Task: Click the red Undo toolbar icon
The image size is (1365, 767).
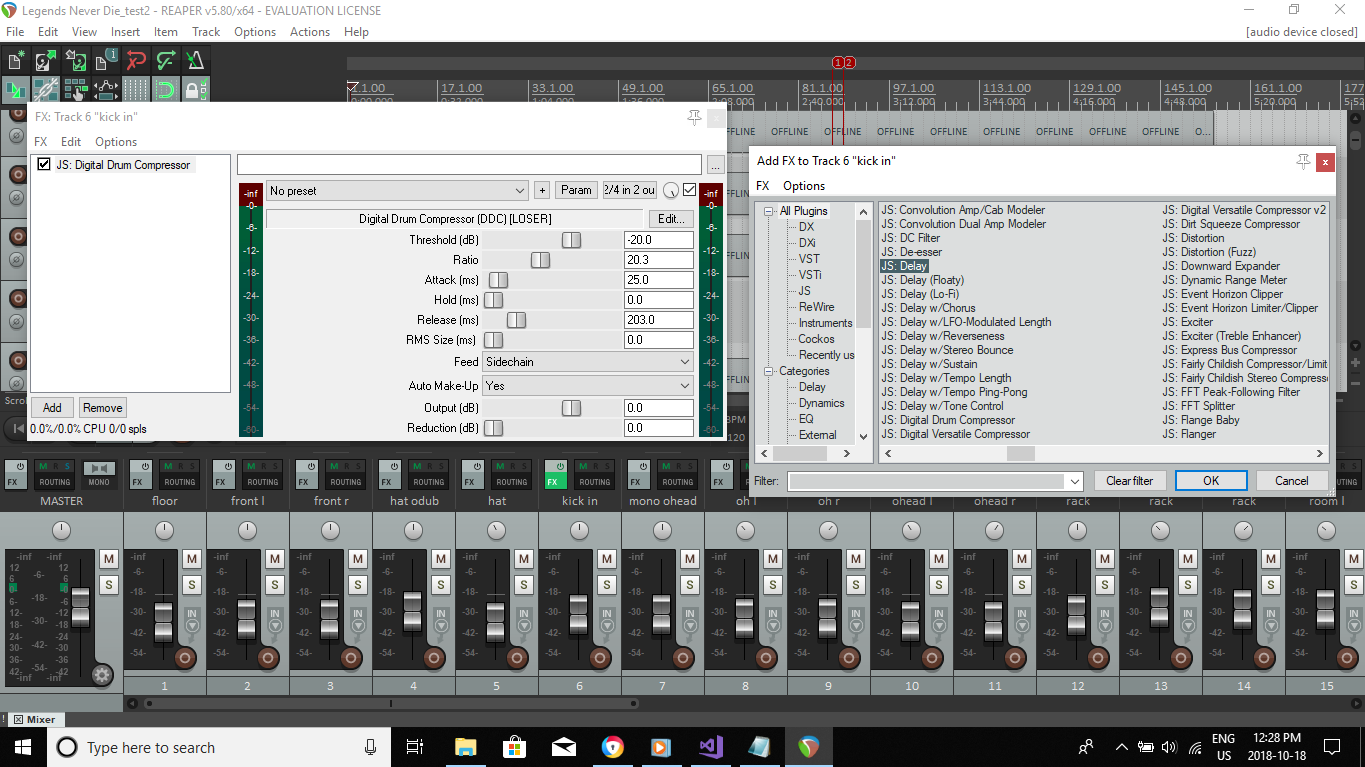Action: coord(136,61)
